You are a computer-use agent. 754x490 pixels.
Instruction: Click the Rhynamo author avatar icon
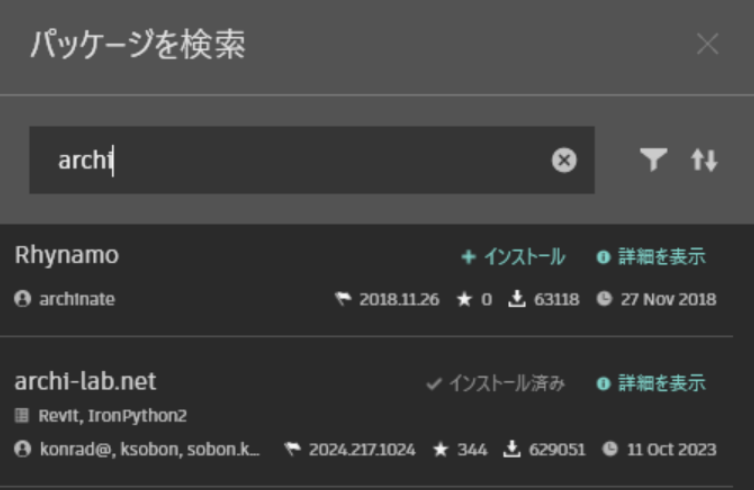click(x=22, y=299)
